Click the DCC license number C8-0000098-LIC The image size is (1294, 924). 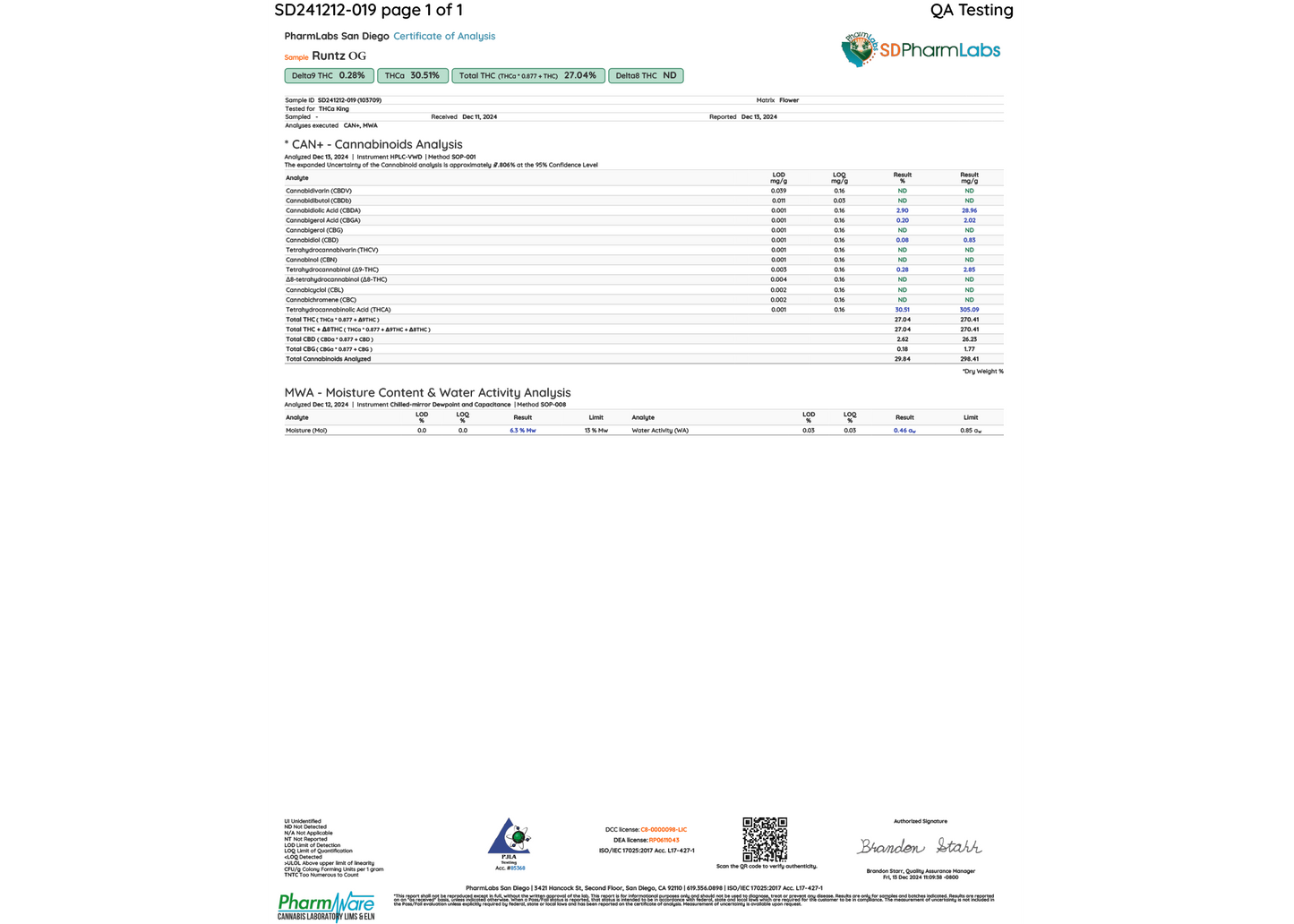tap(664, 830)
